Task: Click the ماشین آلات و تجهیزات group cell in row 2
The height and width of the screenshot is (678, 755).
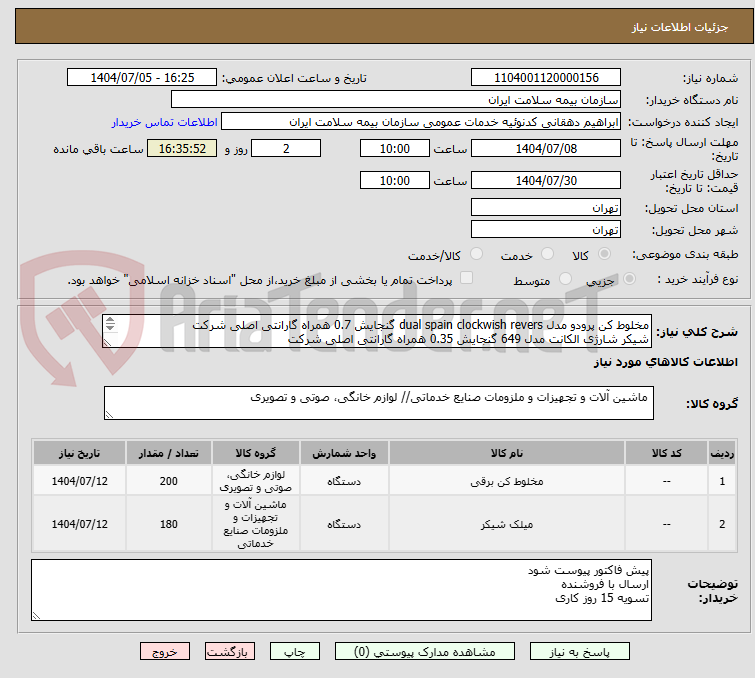Action: coord(256,524)
